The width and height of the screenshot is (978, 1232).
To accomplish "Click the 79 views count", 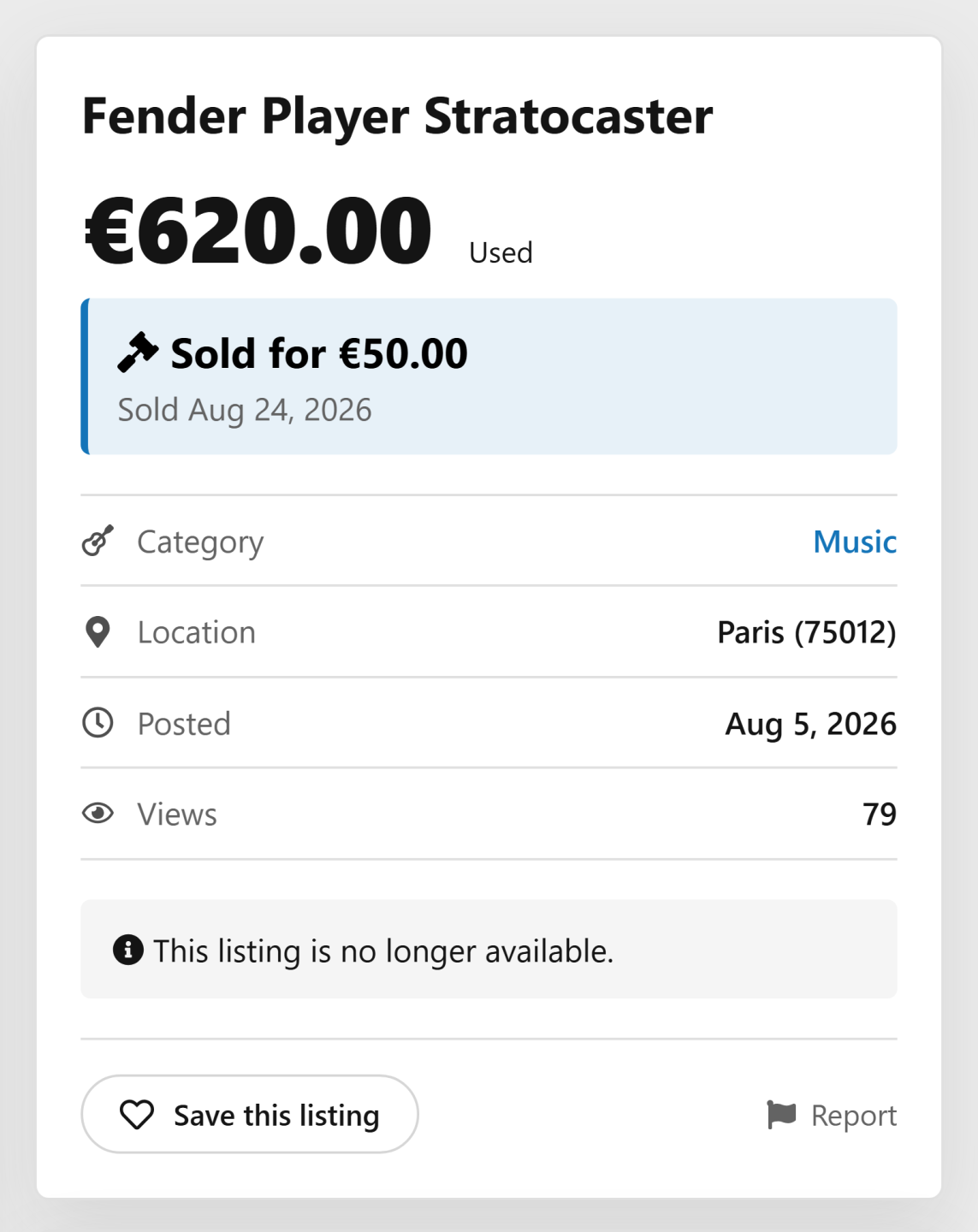I will 880,814.
